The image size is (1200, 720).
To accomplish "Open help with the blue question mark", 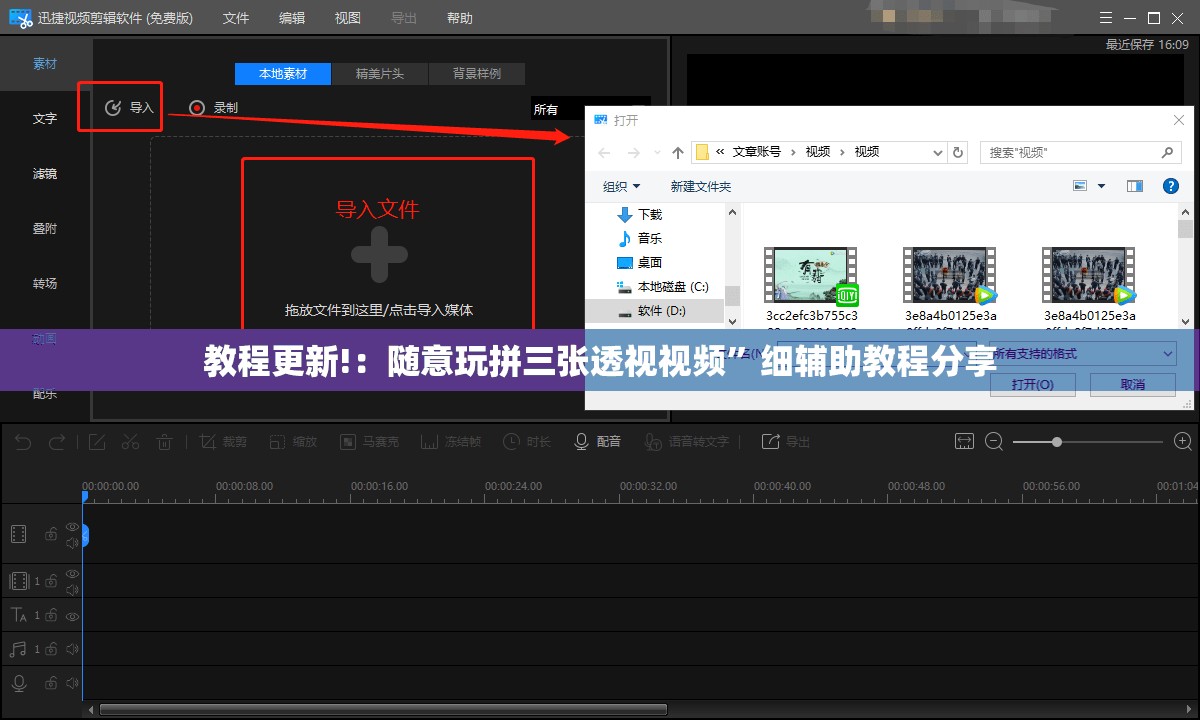I will click(1171, 186).
